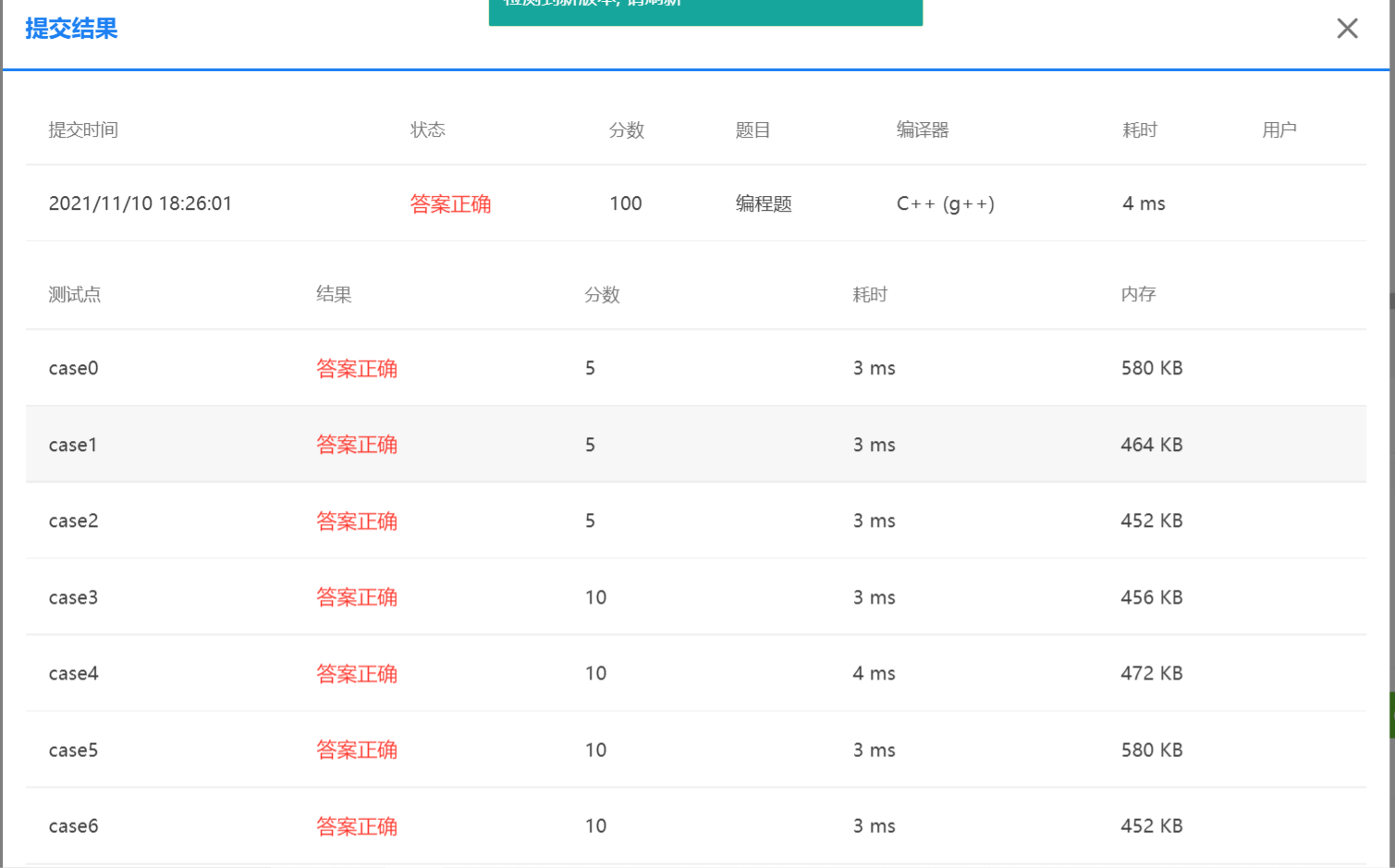Select the 答案正确 status in the submission row

point(450,203)
